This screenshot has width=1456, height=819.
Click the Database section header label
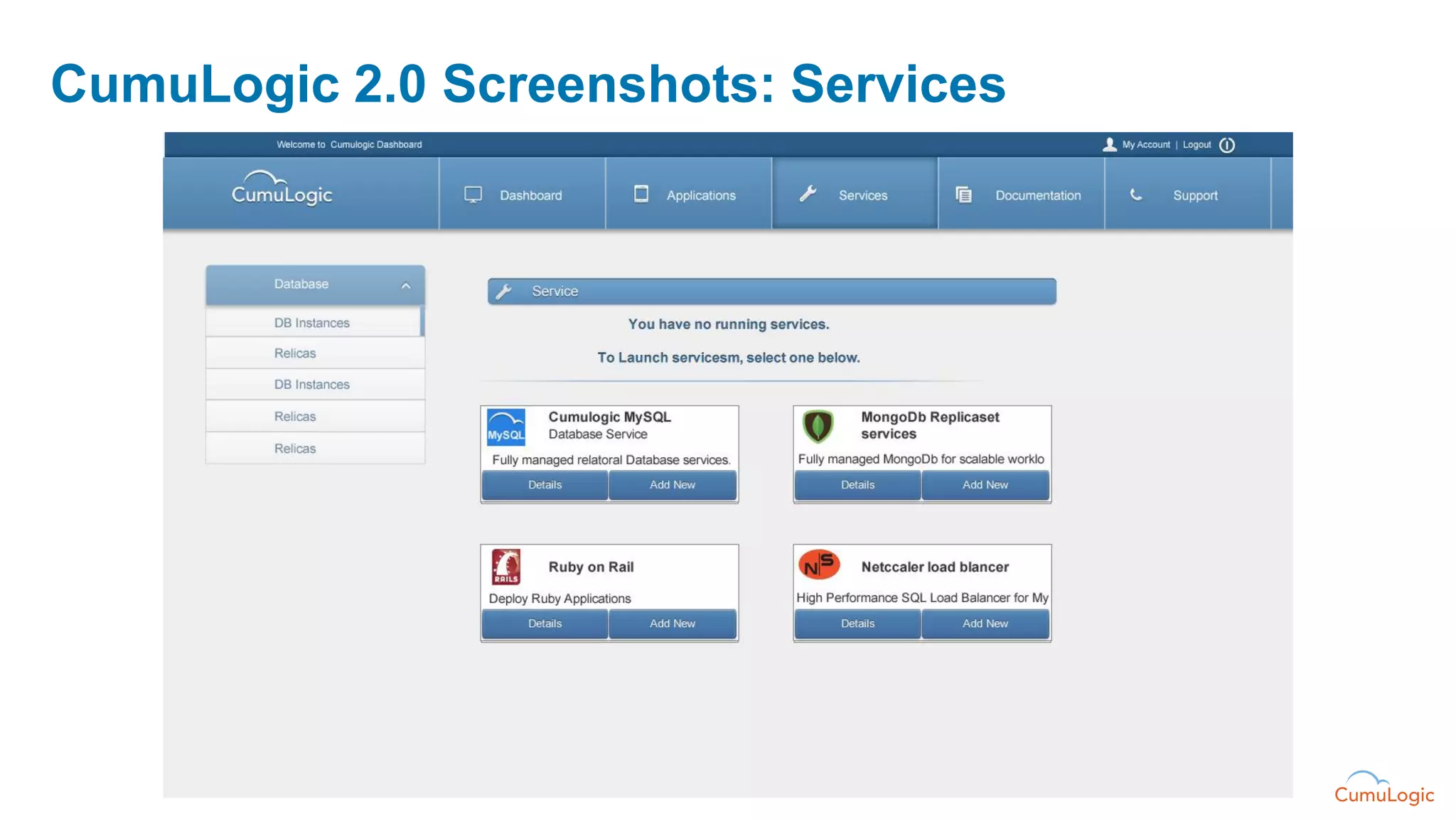click(301, 284)
